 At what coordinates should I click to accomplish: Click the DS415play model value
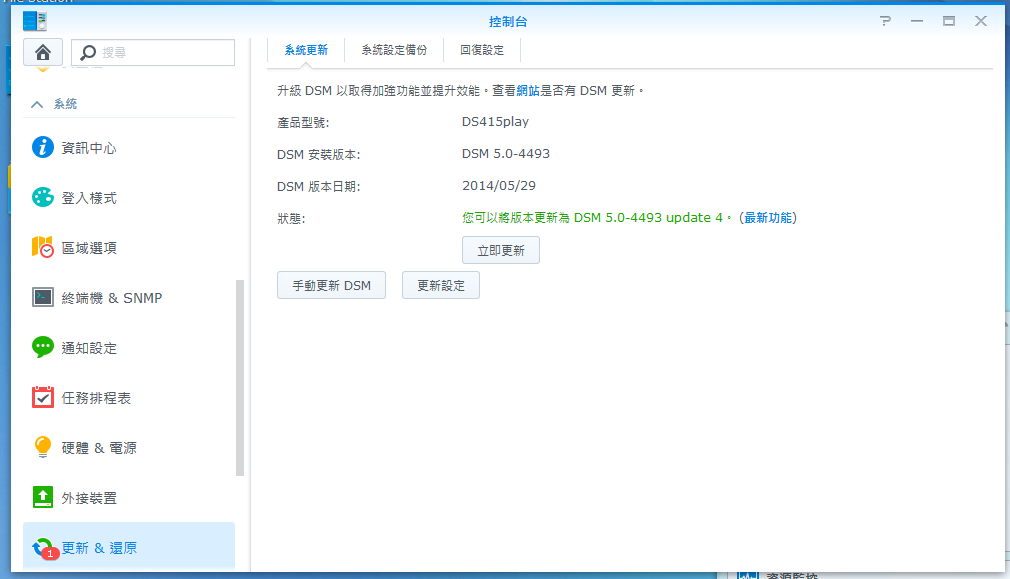click(x=495, y=122)
